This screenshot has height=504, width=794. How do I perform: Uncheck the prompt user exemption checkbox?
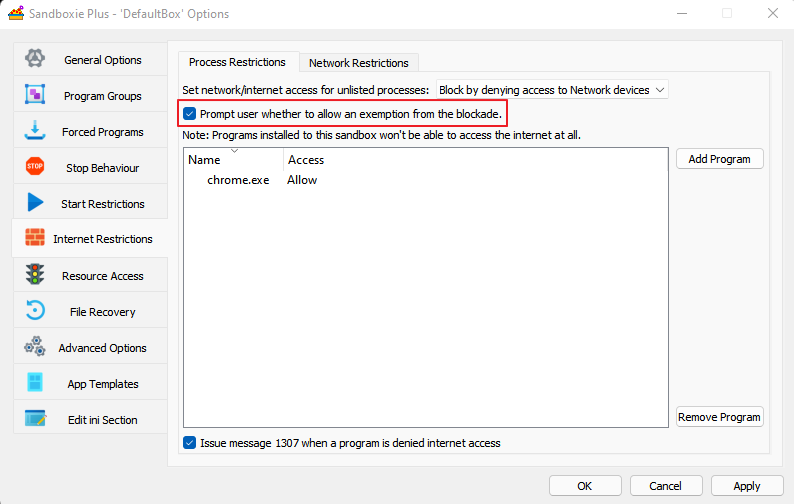(190, 114)
